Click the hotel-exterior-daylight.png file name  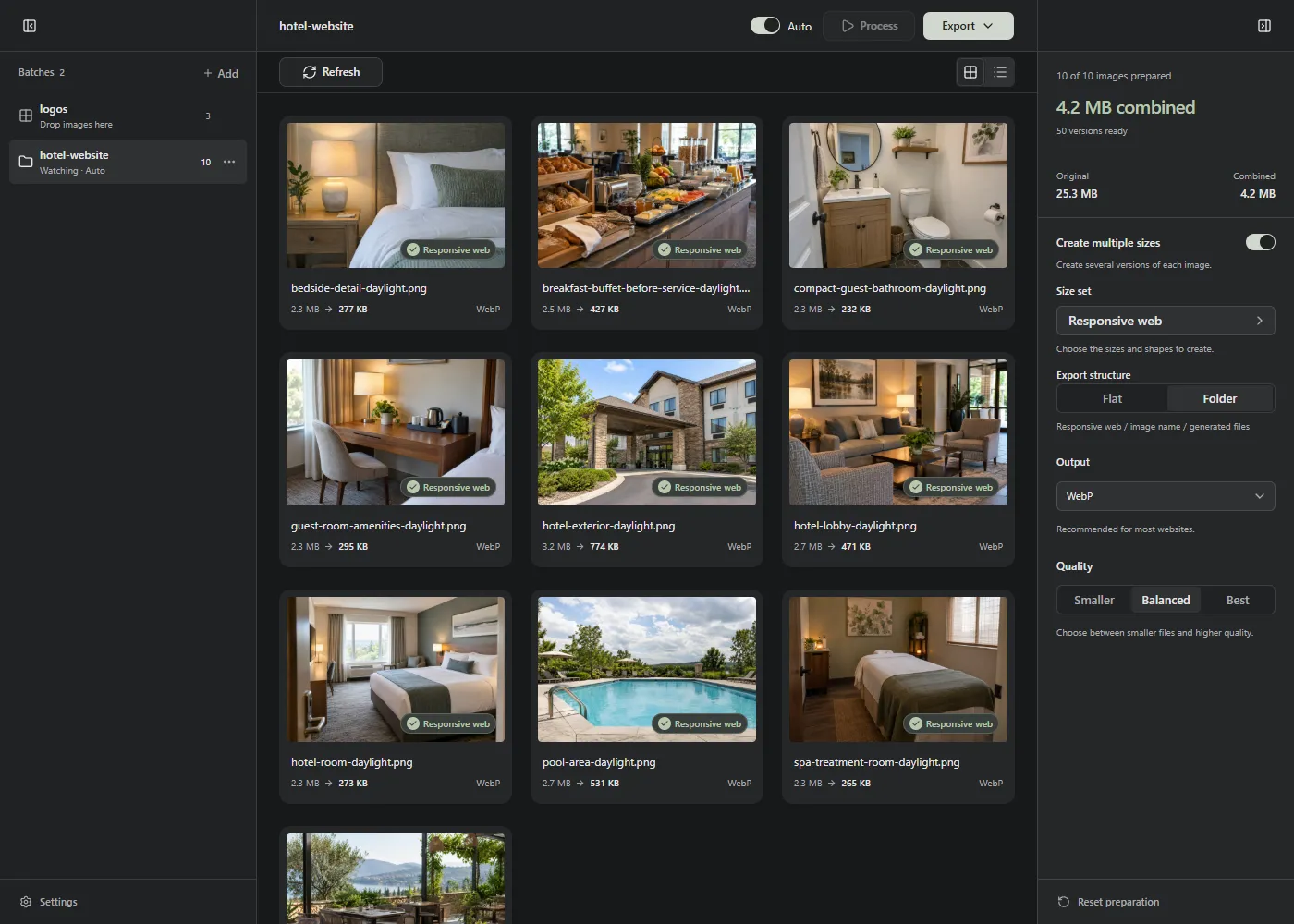coord(609,526)
